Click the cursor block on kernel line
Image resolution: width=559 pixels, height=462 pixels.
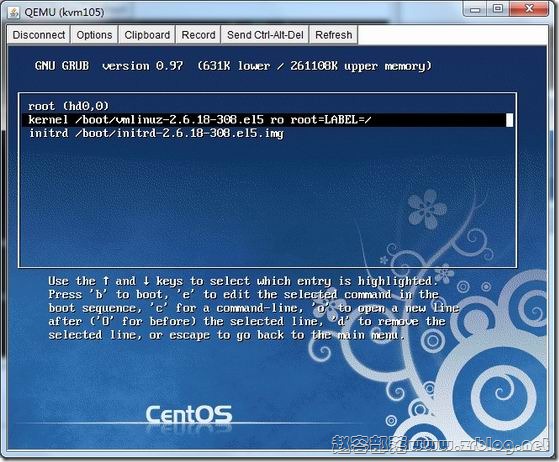click(510, 120)
